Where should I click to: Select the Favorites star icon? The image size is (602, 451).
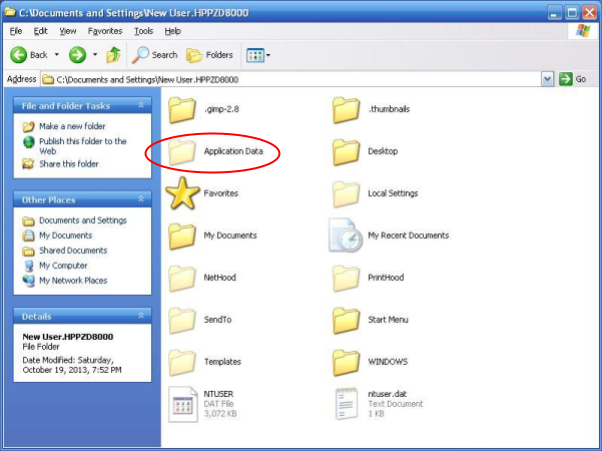point(182,193)
